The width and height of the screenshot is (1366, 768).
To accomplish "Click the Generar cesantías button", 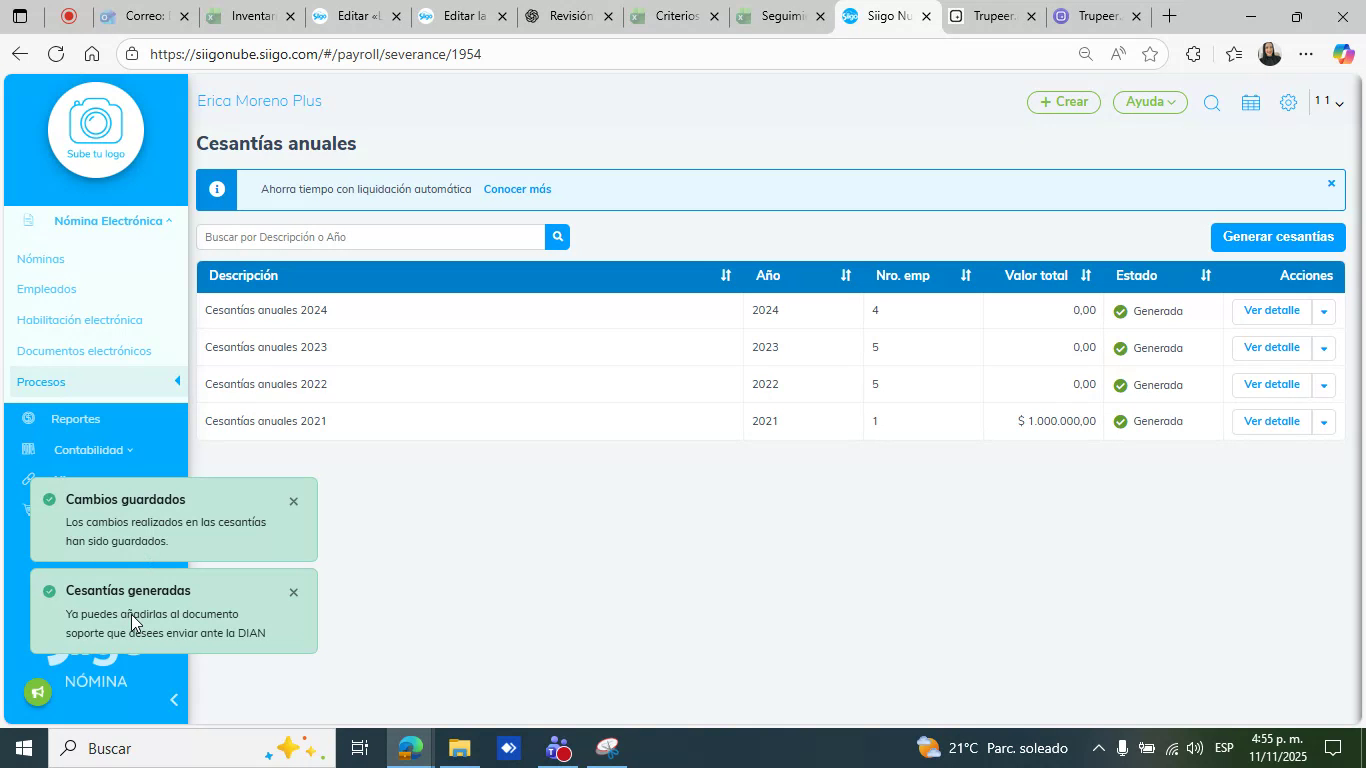I will tap(1278, 237).
